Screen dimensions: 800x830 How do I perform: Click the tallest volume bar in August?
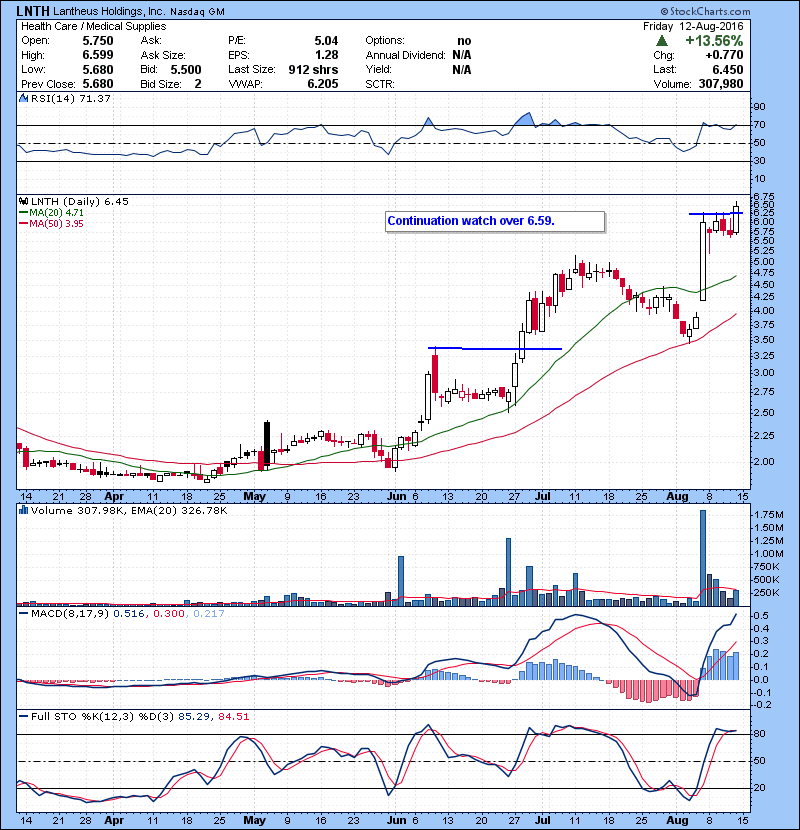click(x=703, y=558)
